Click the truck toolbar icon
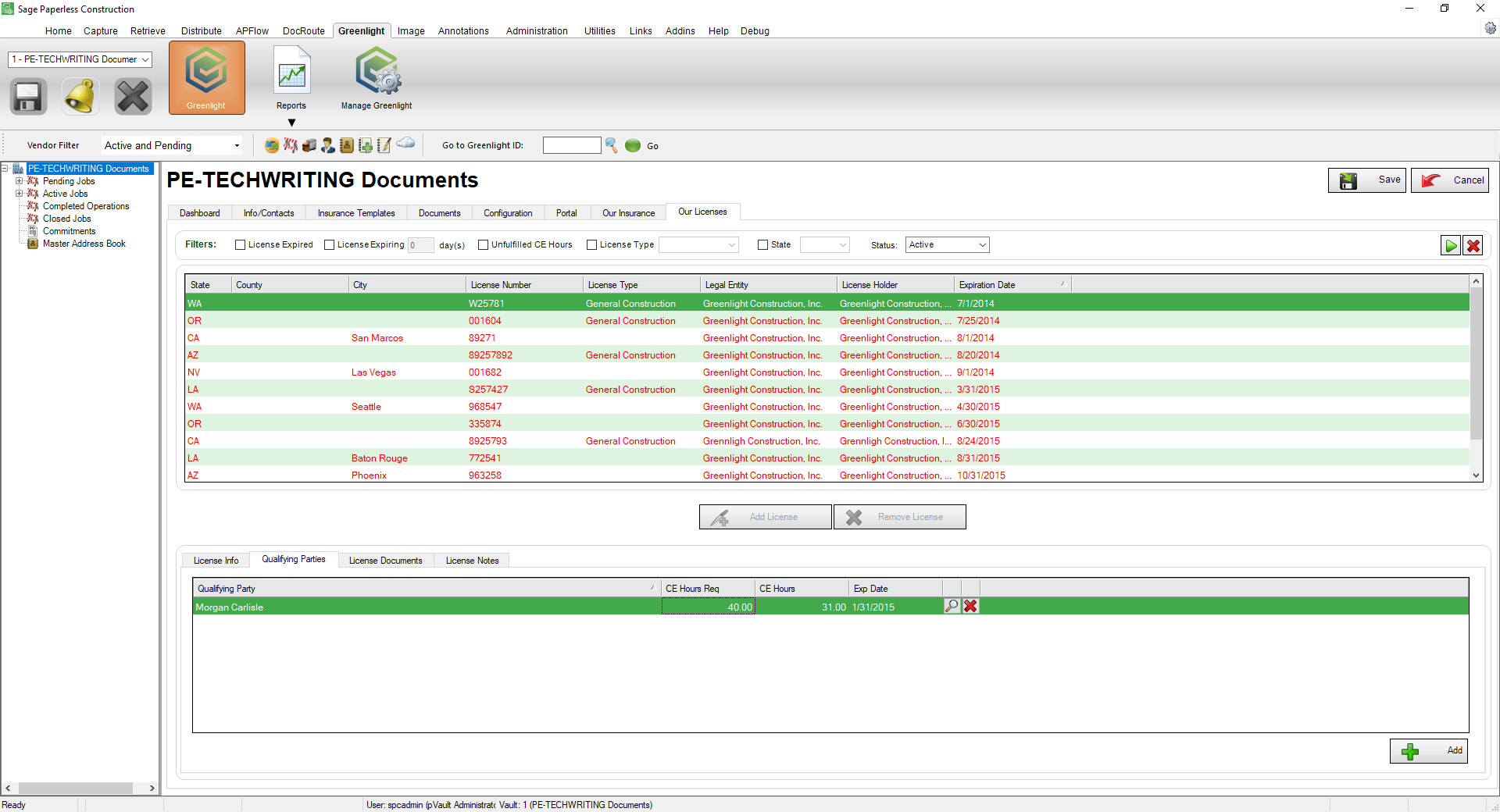The height and width of the screenshot is (812, 1500). pyautogui.click(x=309, y=145)
